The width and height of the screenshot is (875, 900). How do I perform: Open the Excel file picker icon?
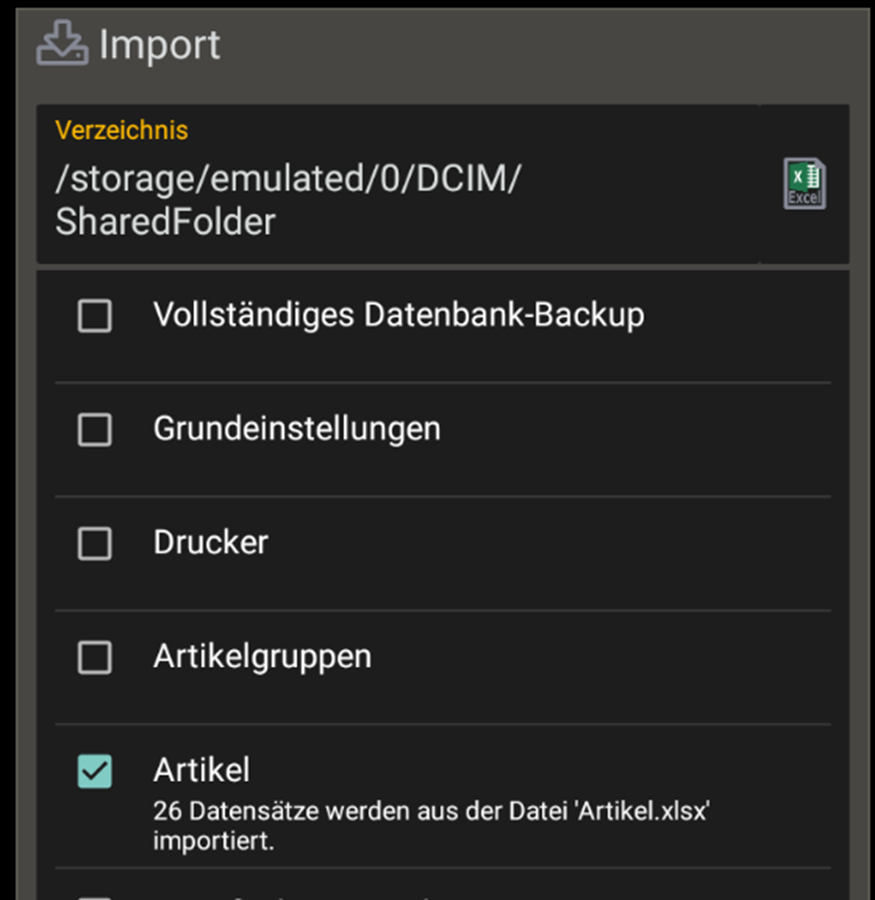804,184
